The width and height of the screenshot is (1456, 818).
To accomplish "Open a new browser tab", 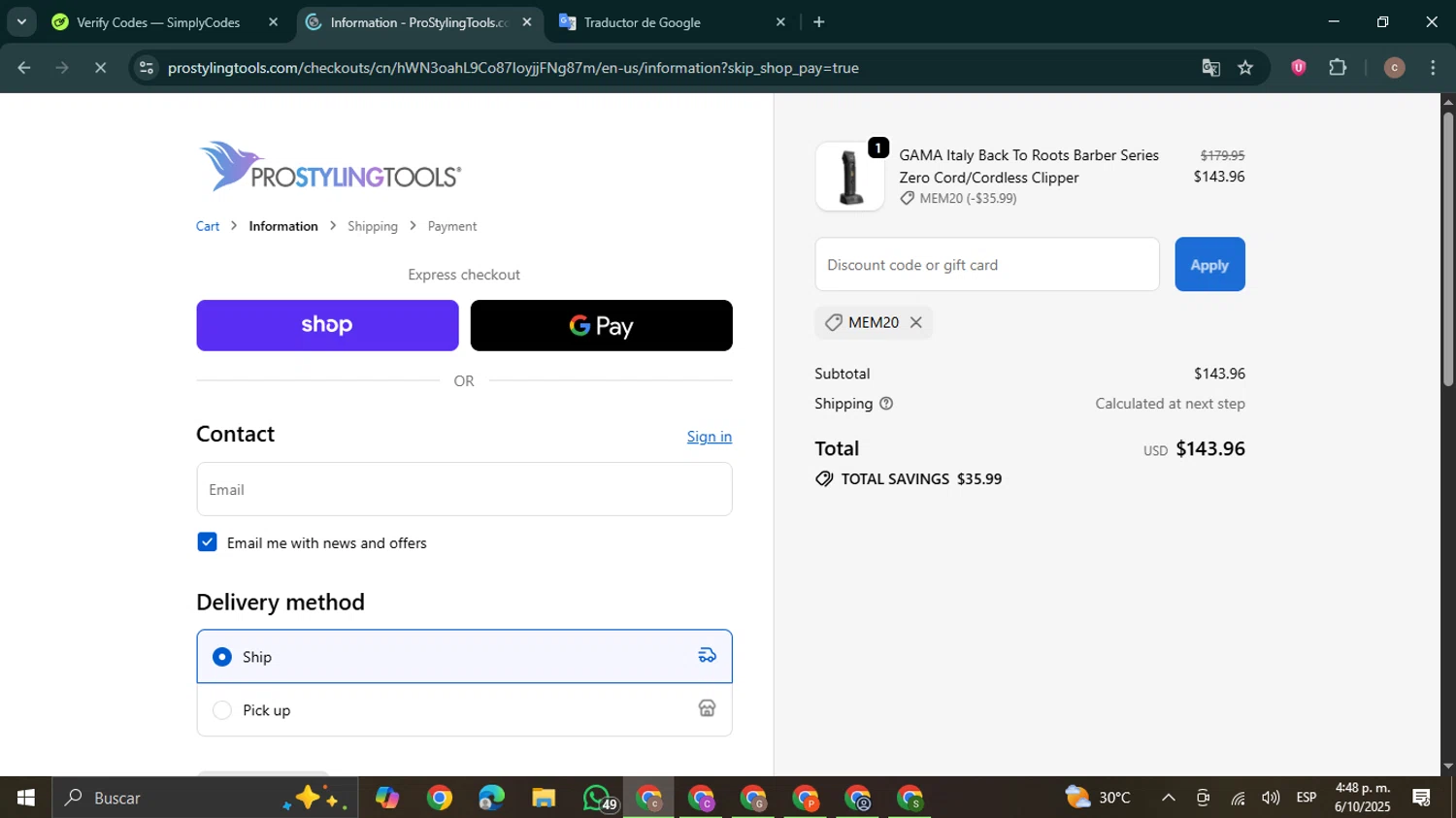I will coord(819,22).
